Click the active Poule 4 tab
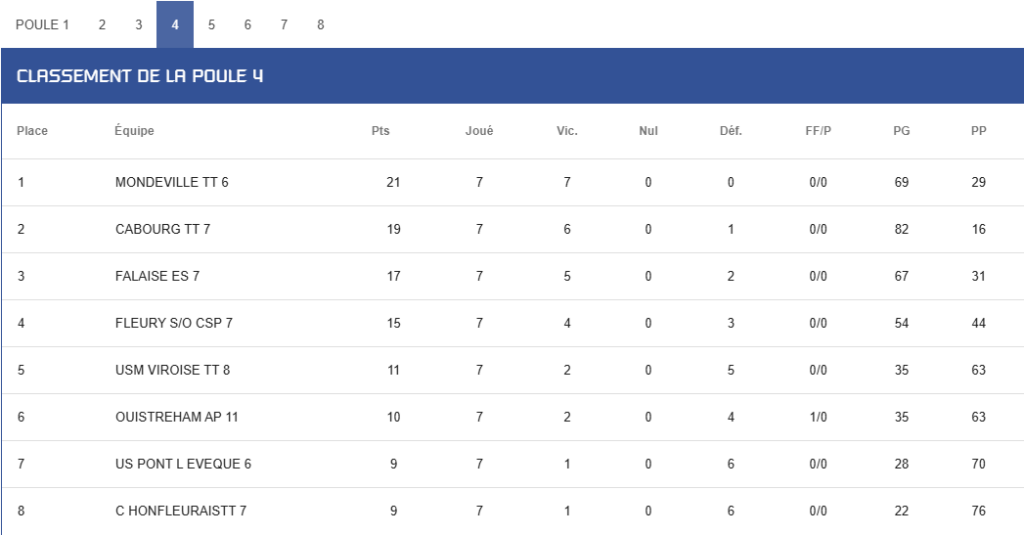 click(175, 25)
